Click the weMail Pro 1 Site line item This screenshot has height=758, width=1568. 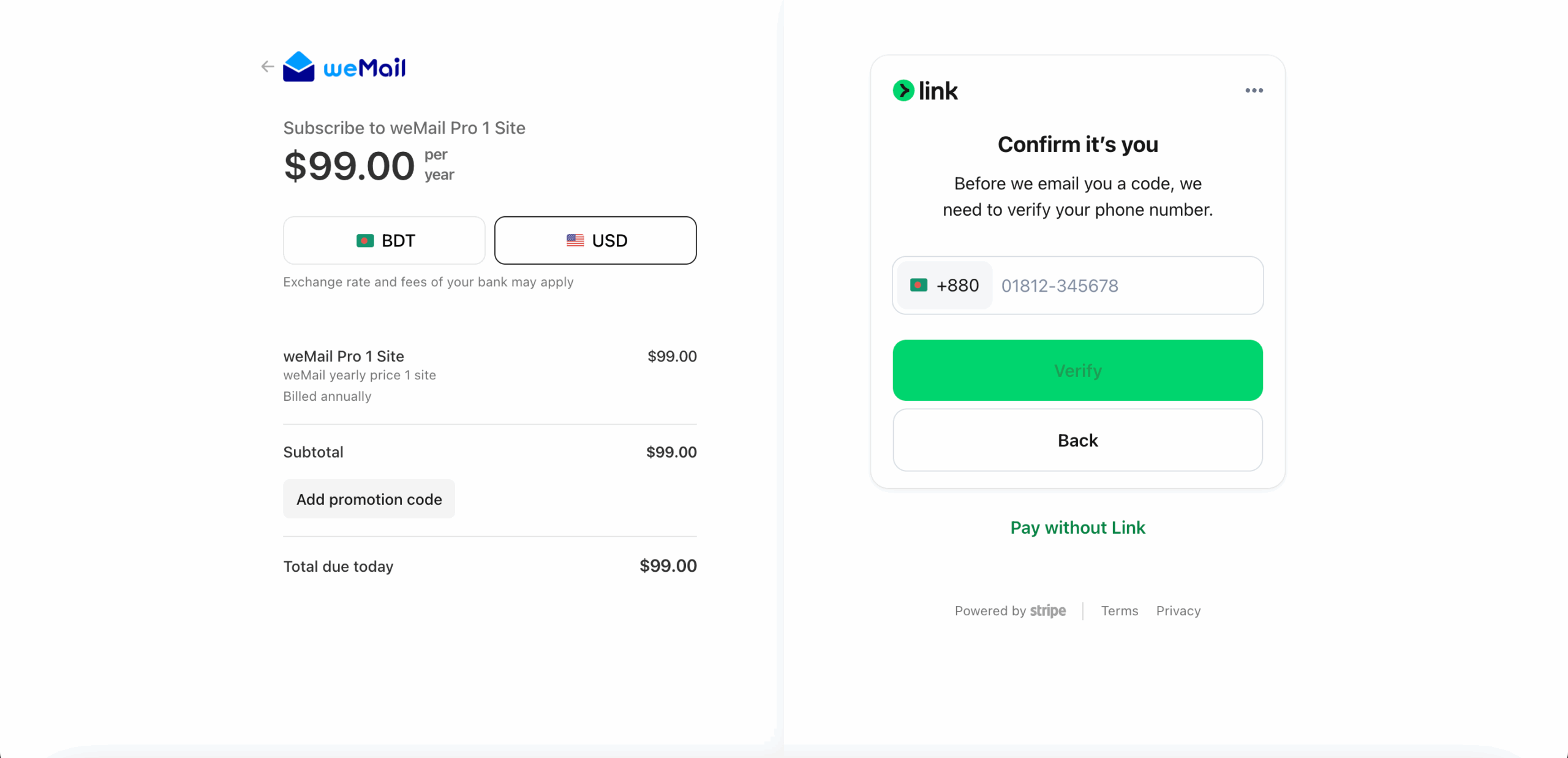(344, 357)
